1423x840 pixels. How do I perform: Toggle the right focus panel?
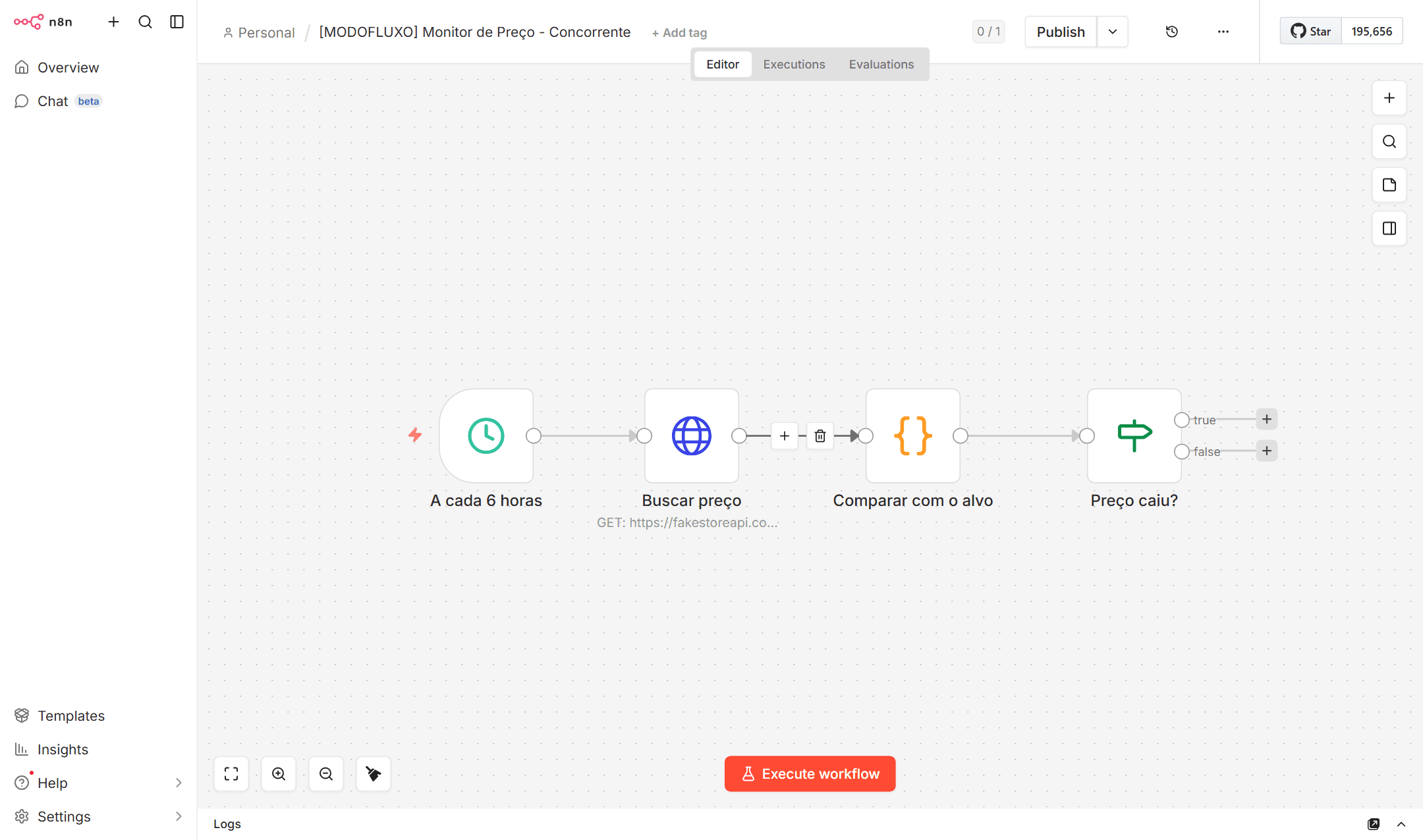[x=1389, y=229]
